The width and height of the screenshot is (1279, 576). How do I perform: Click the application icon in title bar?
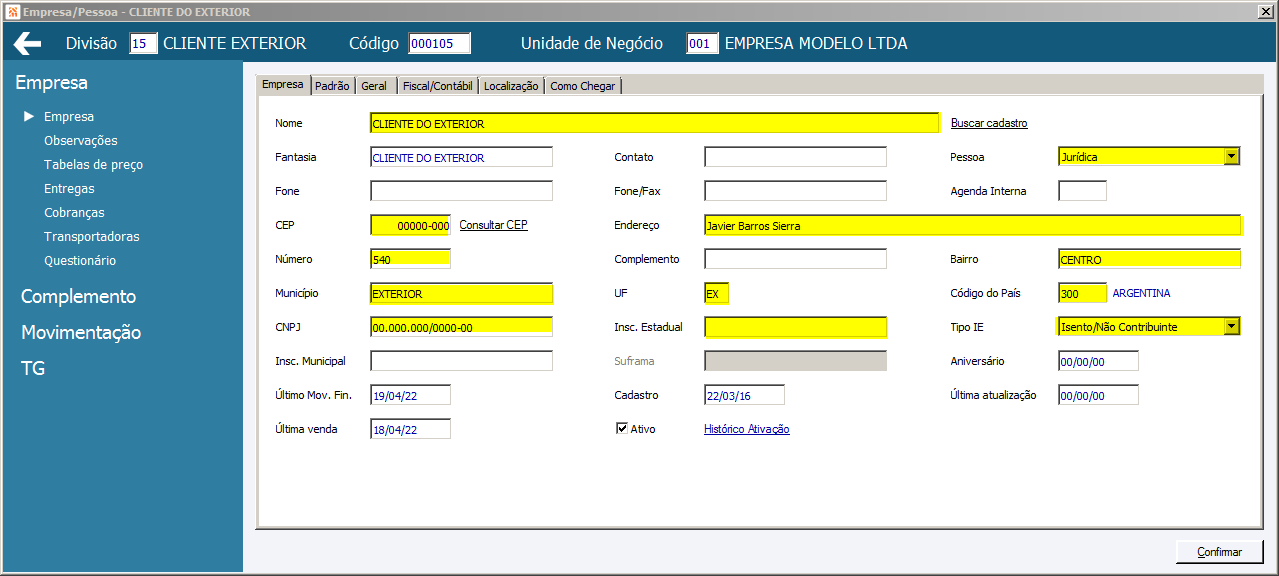tap(11, 11)
